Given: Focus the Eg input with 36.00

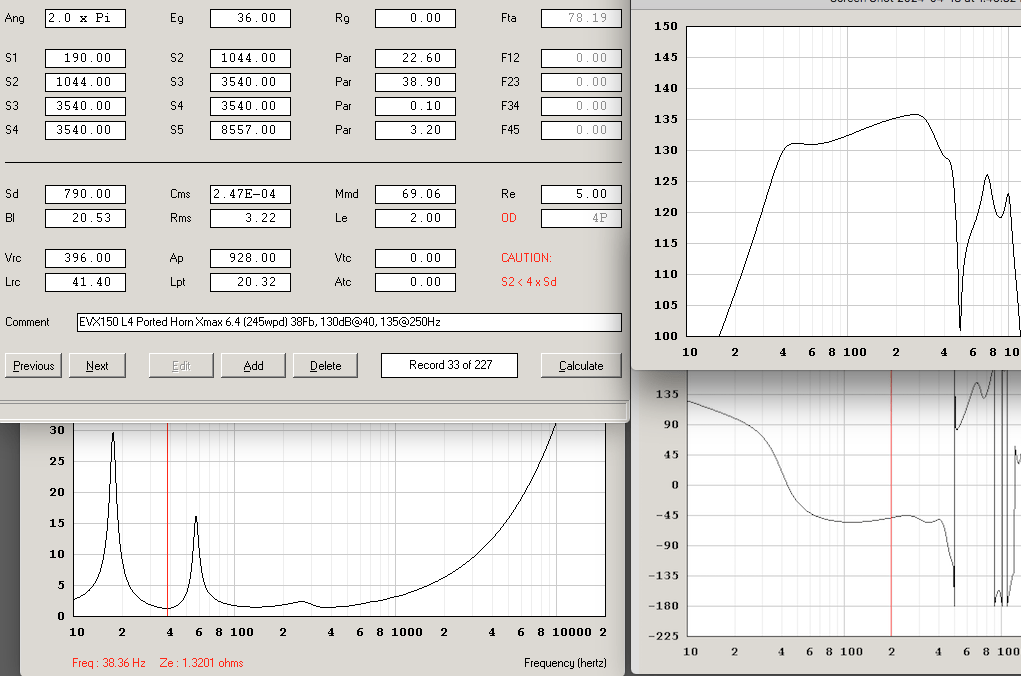Looking at the screenshot, I should 250,18.
